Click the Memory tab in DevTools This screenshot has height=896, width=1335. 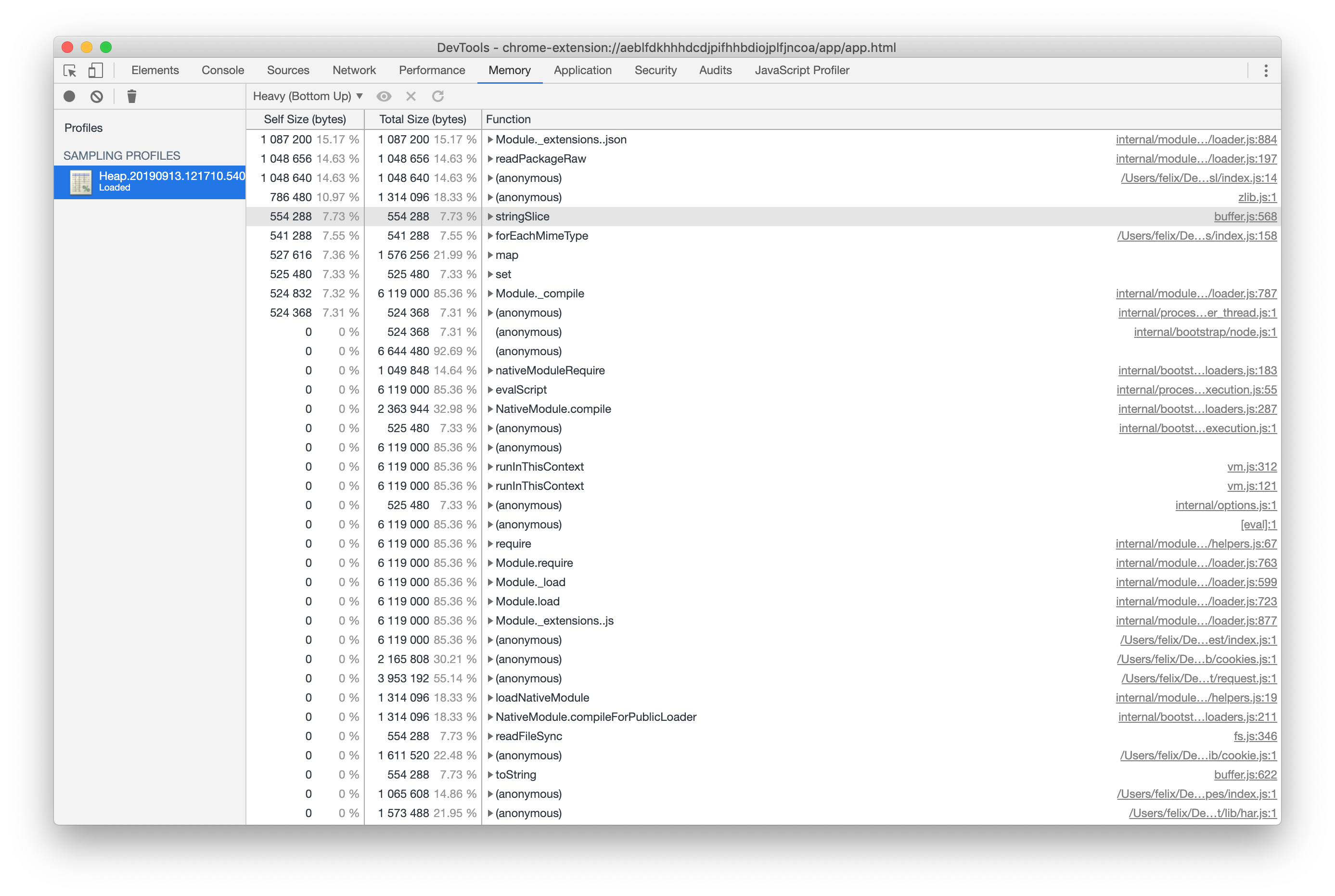click(509, 70)
